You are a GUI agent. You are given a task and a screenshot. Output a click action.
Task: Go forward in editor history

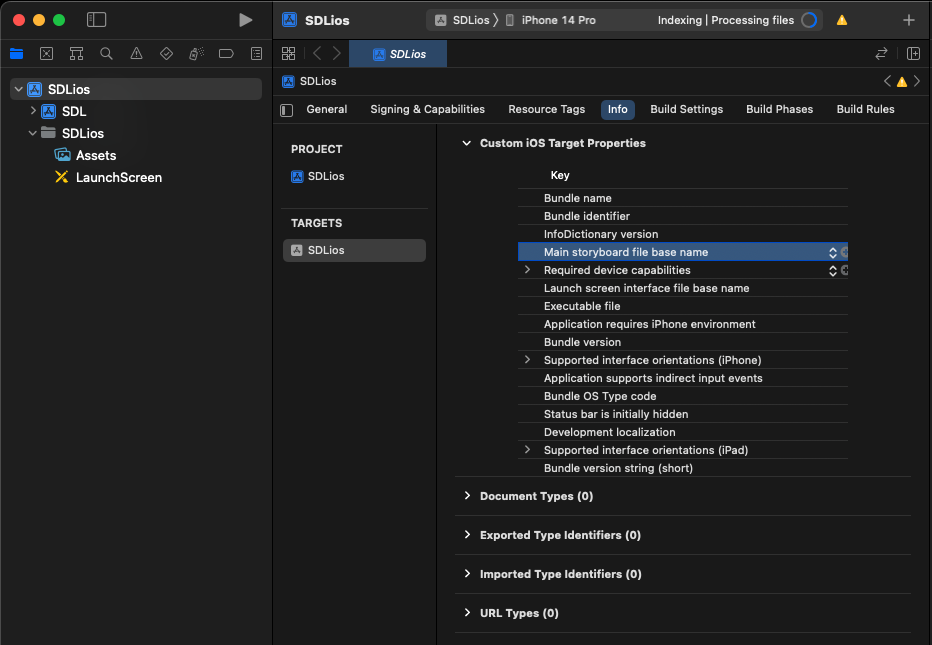click(336, 54)
